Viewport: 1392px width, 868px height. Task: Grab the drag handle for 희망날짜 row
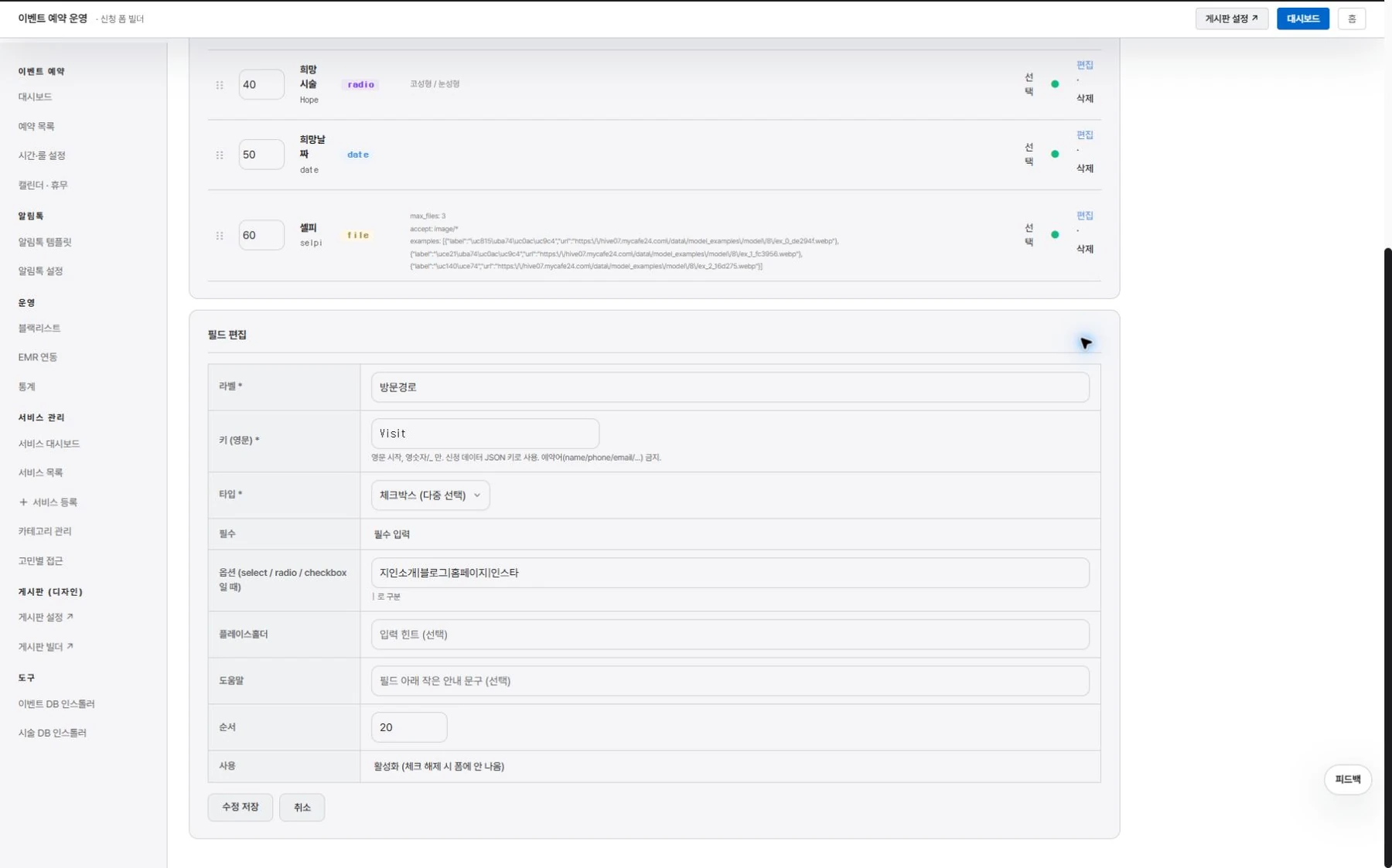220,155
